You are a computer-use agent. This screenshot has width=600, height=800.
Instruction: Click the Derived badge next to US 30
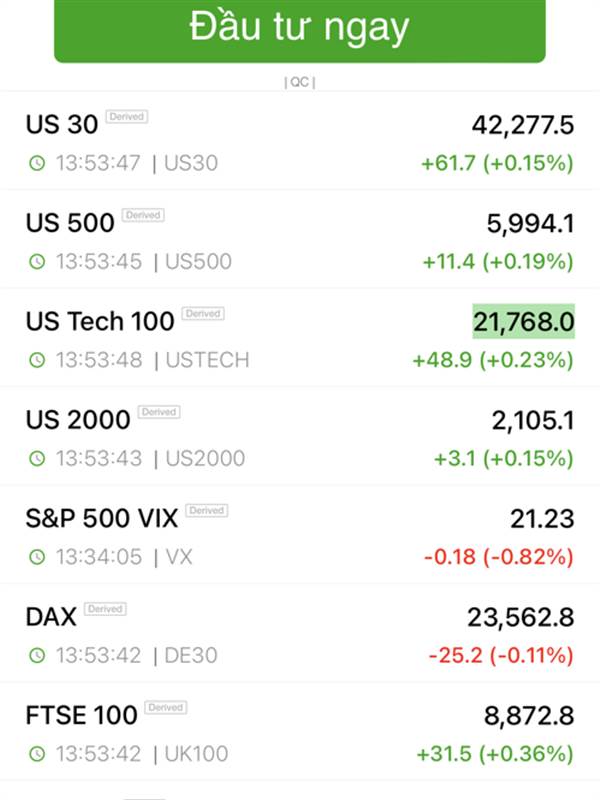(127, 116)
